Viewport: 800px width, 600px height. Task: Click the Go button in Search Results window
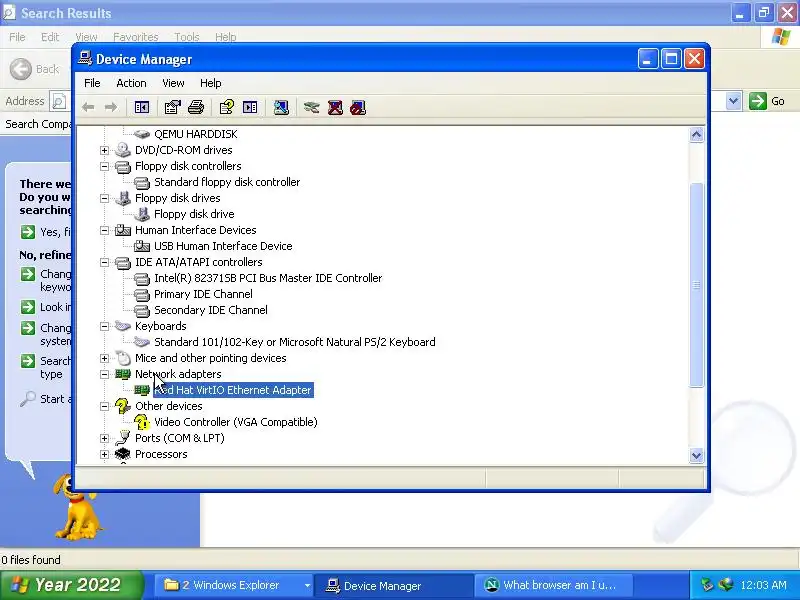click(x=767, y=101)
